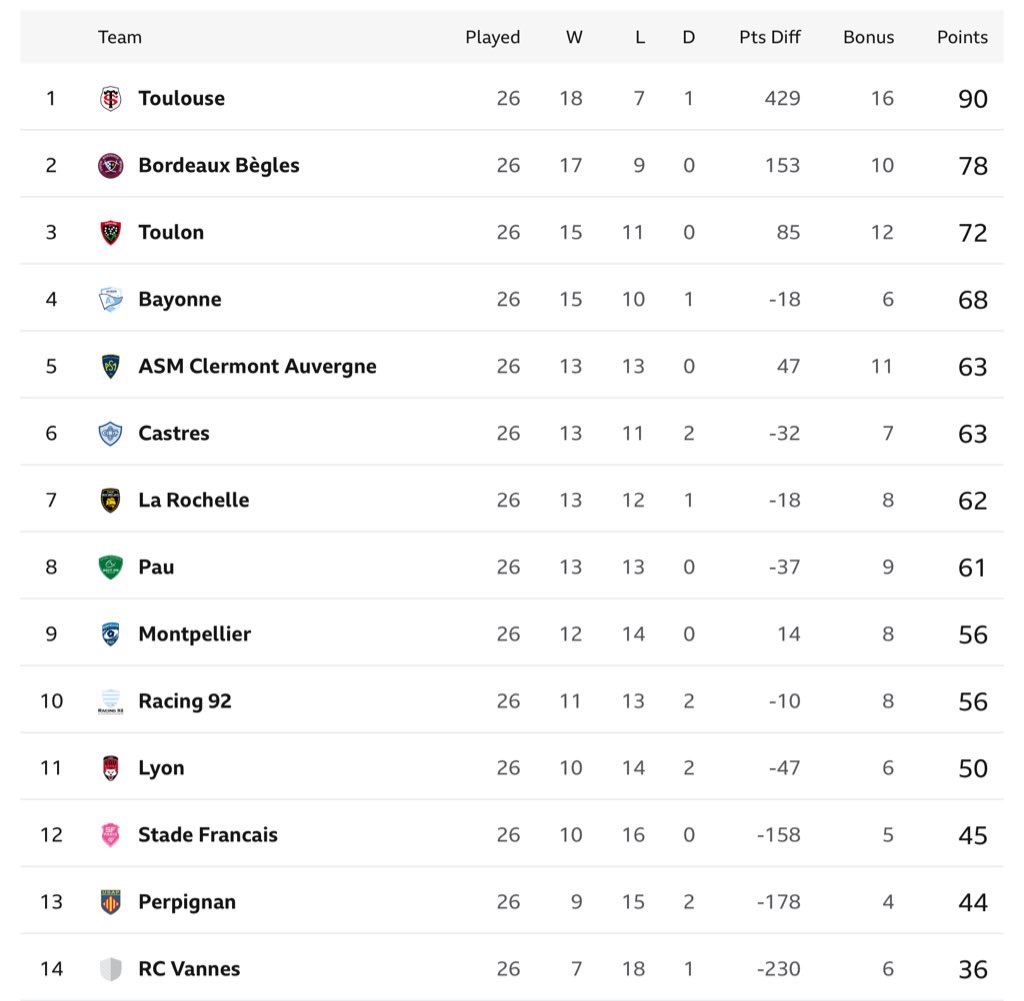Select the Castres team crest

(110, 433)
